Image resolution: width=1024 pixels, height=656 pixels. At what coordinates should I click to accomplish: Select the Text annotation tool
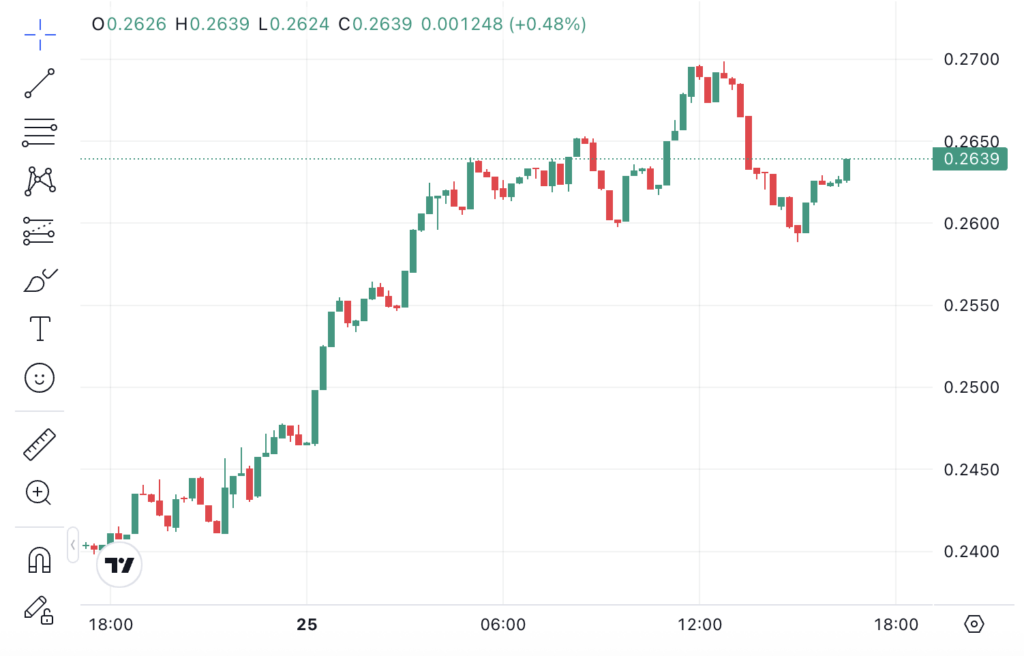click(40, 328)
